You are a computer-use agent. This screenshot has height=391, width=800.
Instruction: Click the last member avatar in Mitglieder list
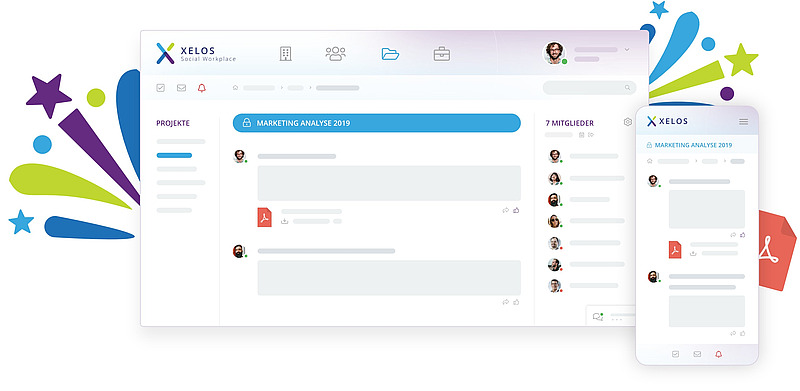(x=555, y=286)
